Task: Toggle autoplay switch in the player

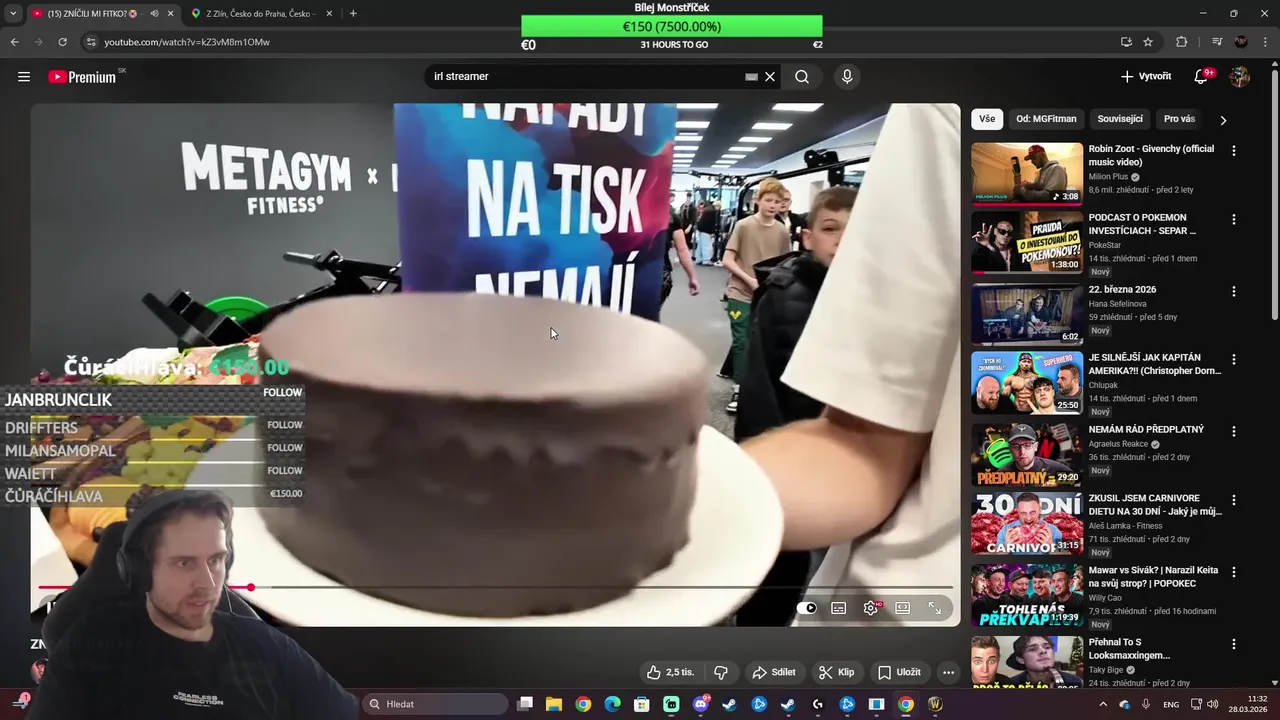Action: click(808, 608)
